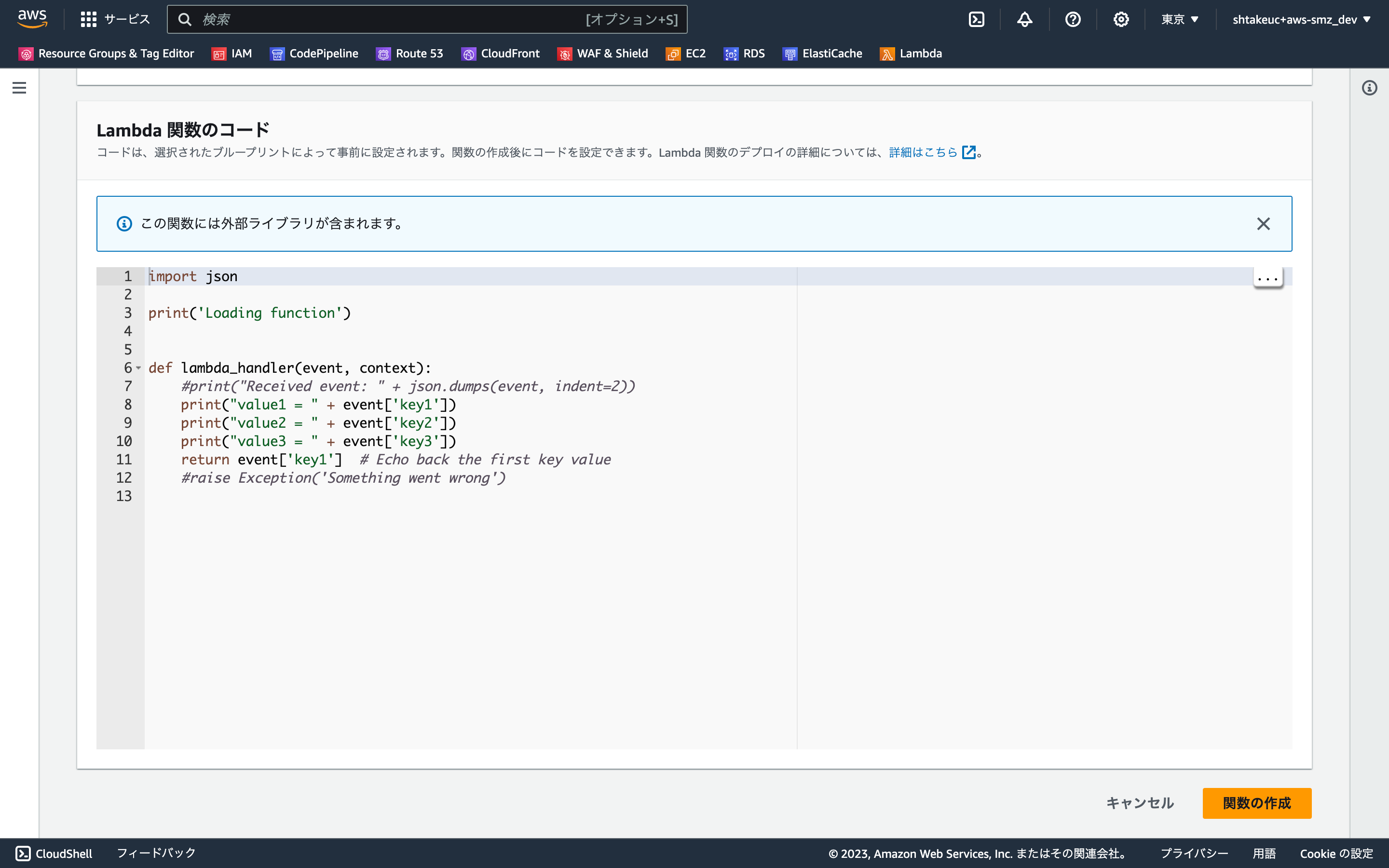Dismiss the external library notice
Image resolution: width=1389 pixels, height=868 pixels.
1263,223
